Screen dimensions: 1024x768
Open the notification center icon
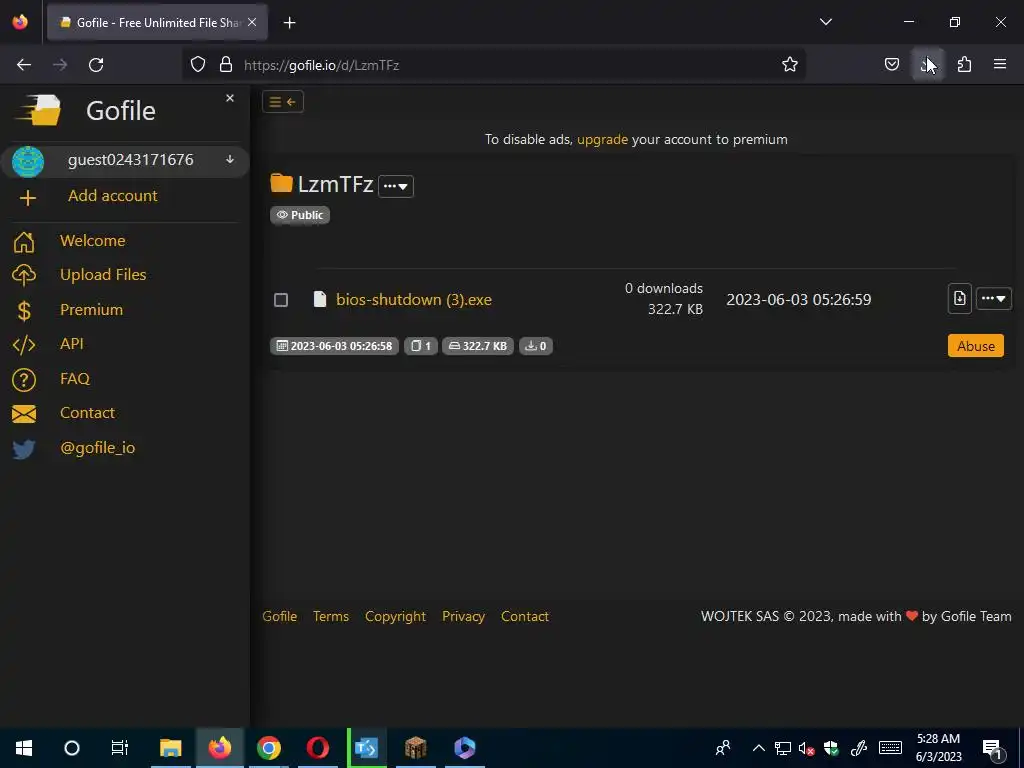pos(991,748)
